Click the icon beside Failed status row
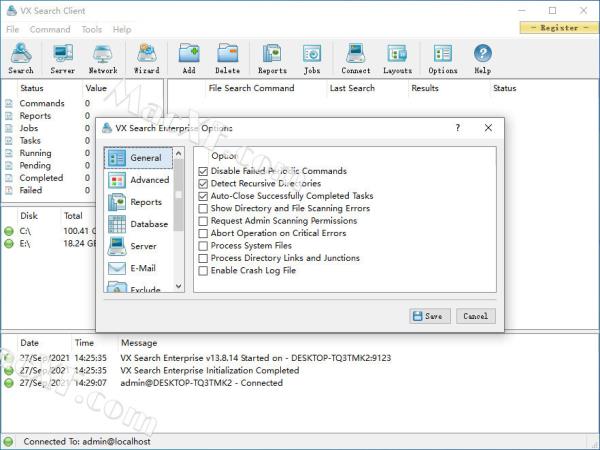The image size is (600, 450). pyautogui.click(x=9, y=190)
